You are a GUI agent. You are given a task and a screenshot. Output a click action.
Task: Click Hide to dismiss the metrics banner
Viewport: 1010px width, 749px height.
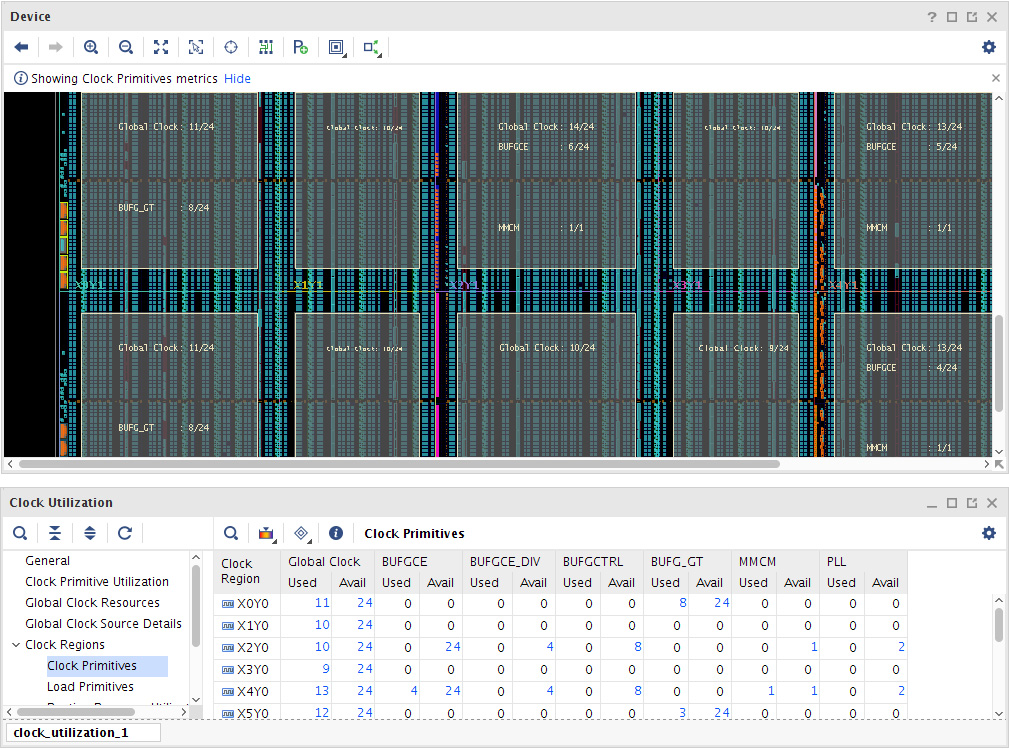tap(237, 78)
